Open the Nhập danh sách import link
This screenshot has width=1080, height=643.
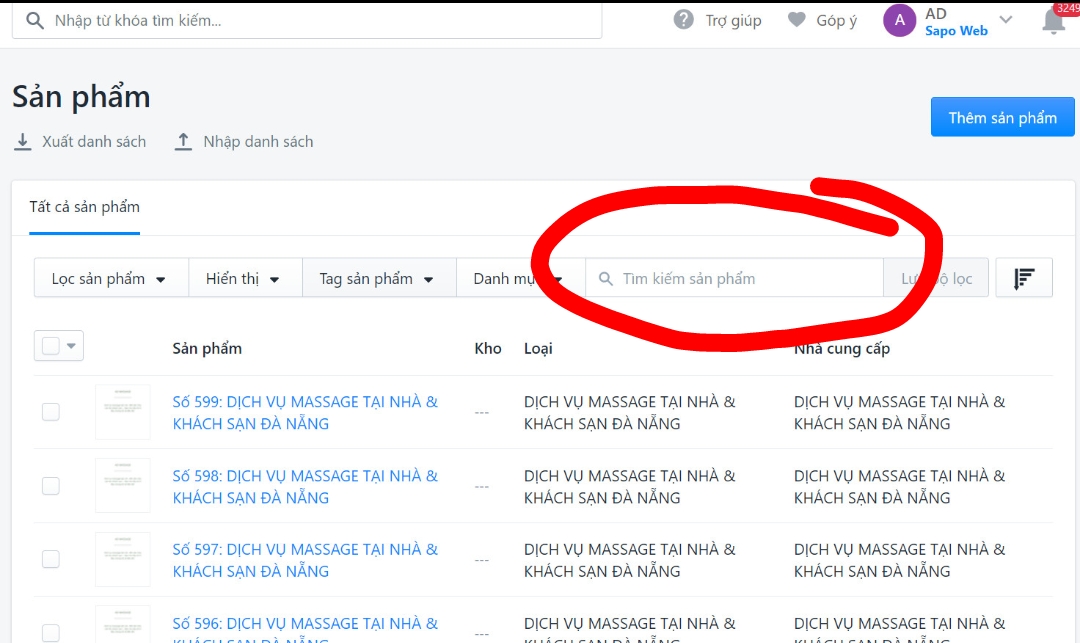(258, 142)
